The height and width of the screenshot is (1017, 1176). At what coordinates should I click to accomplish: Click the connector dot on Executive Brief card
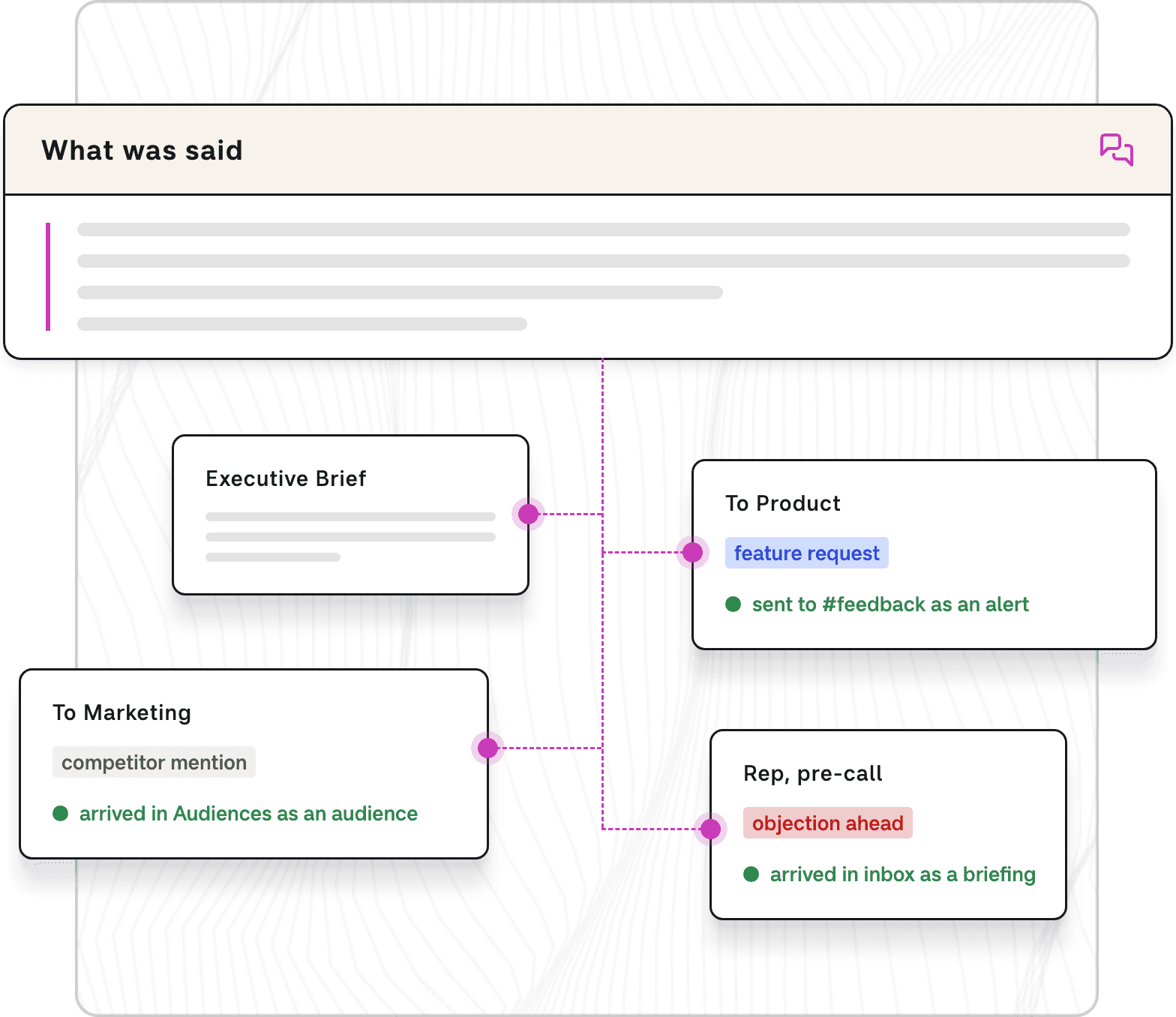click(528, 514)
